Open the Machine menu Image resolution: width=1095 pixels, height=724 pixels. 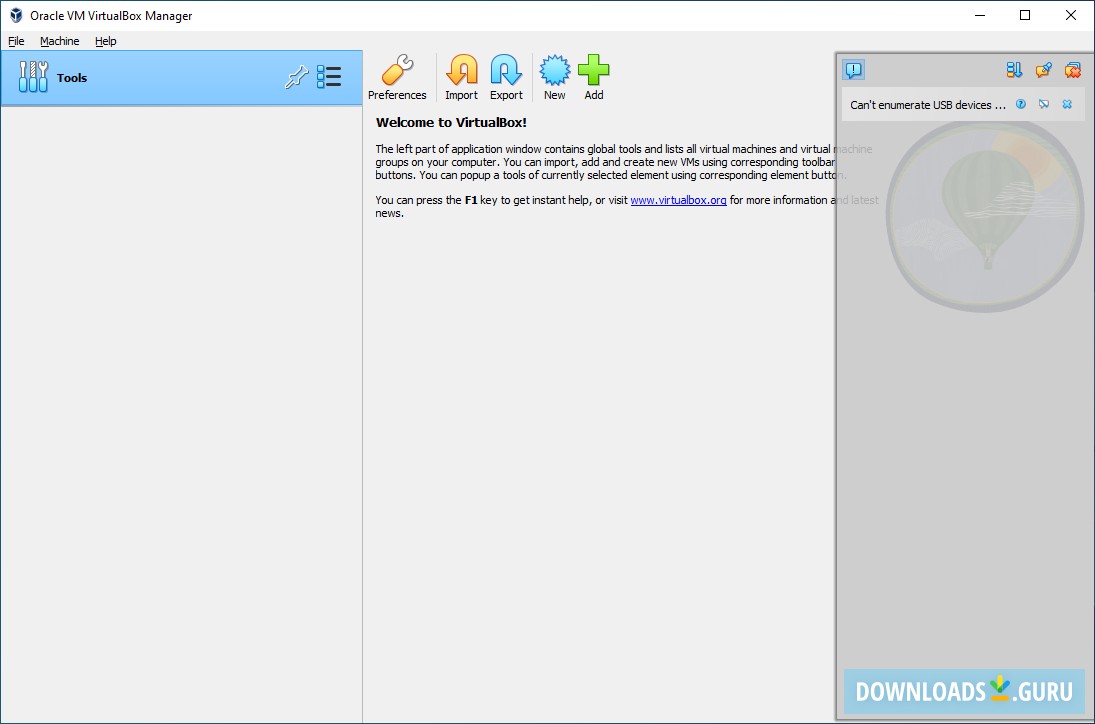pyautogui.click(x=59, y=41)
